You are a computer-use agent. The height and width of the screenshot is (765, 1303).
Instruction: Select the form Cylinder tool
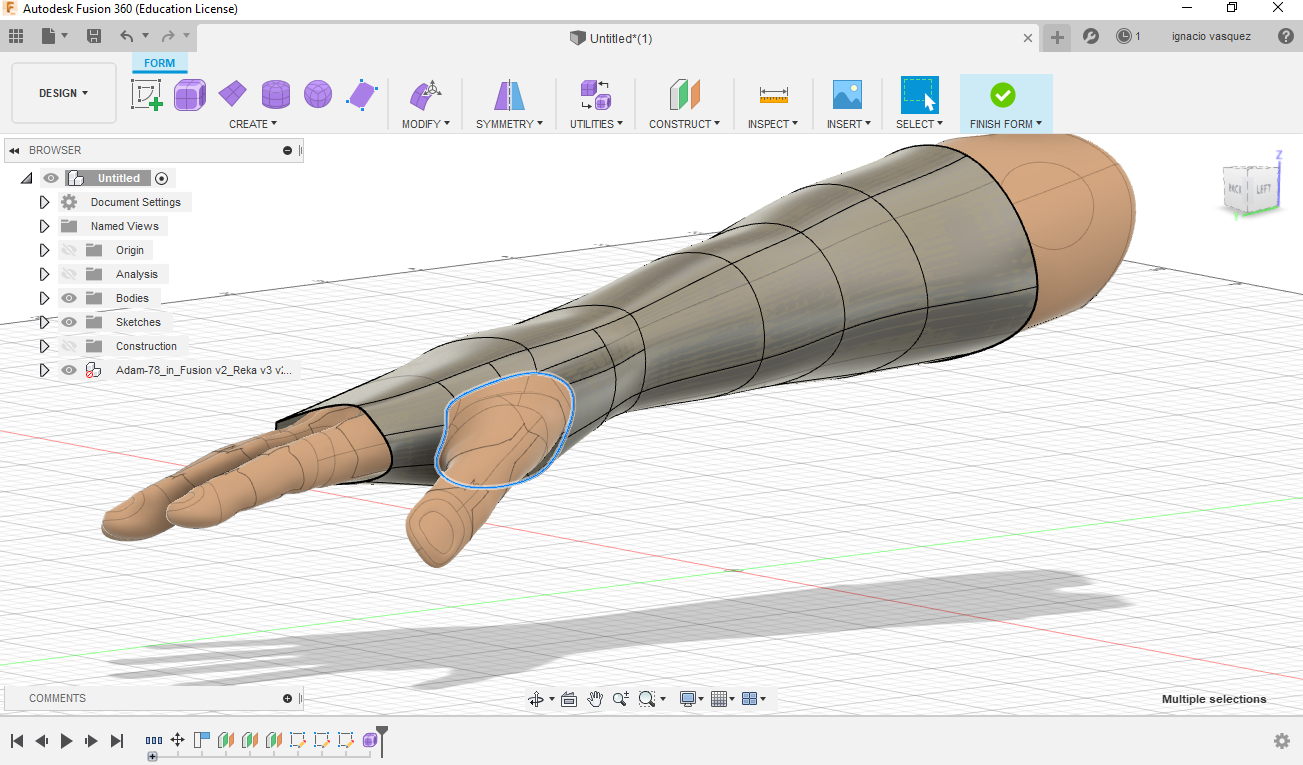tap(276, 95)
